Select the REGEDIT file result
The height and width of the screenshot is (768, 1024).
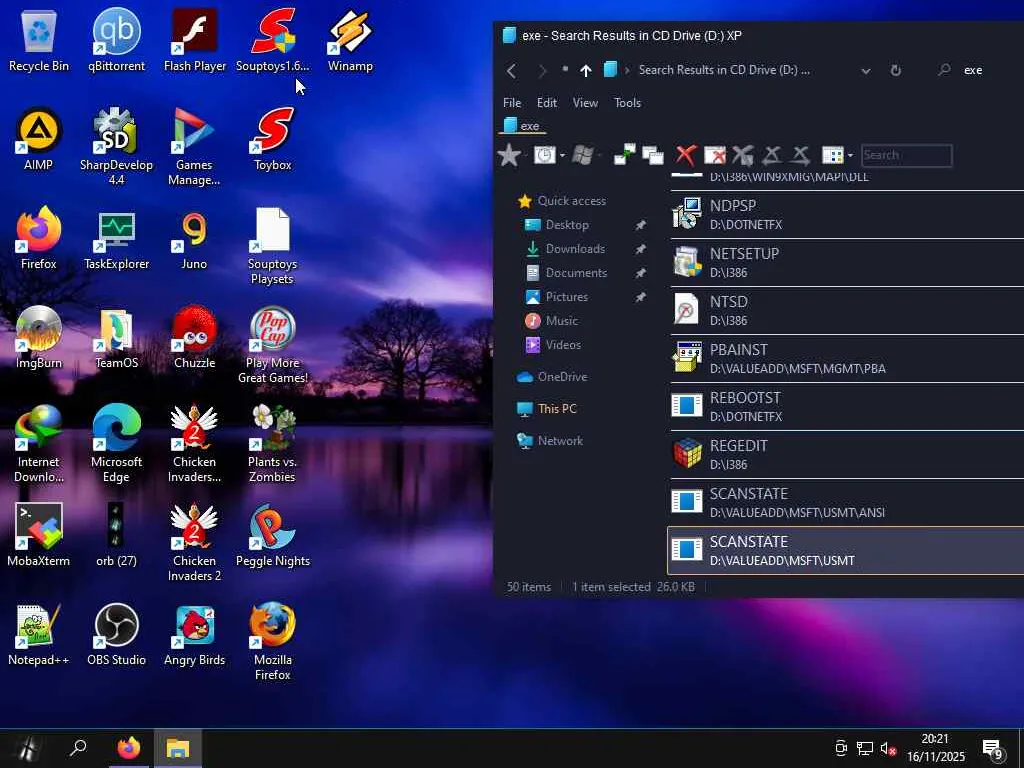[847, 455]
